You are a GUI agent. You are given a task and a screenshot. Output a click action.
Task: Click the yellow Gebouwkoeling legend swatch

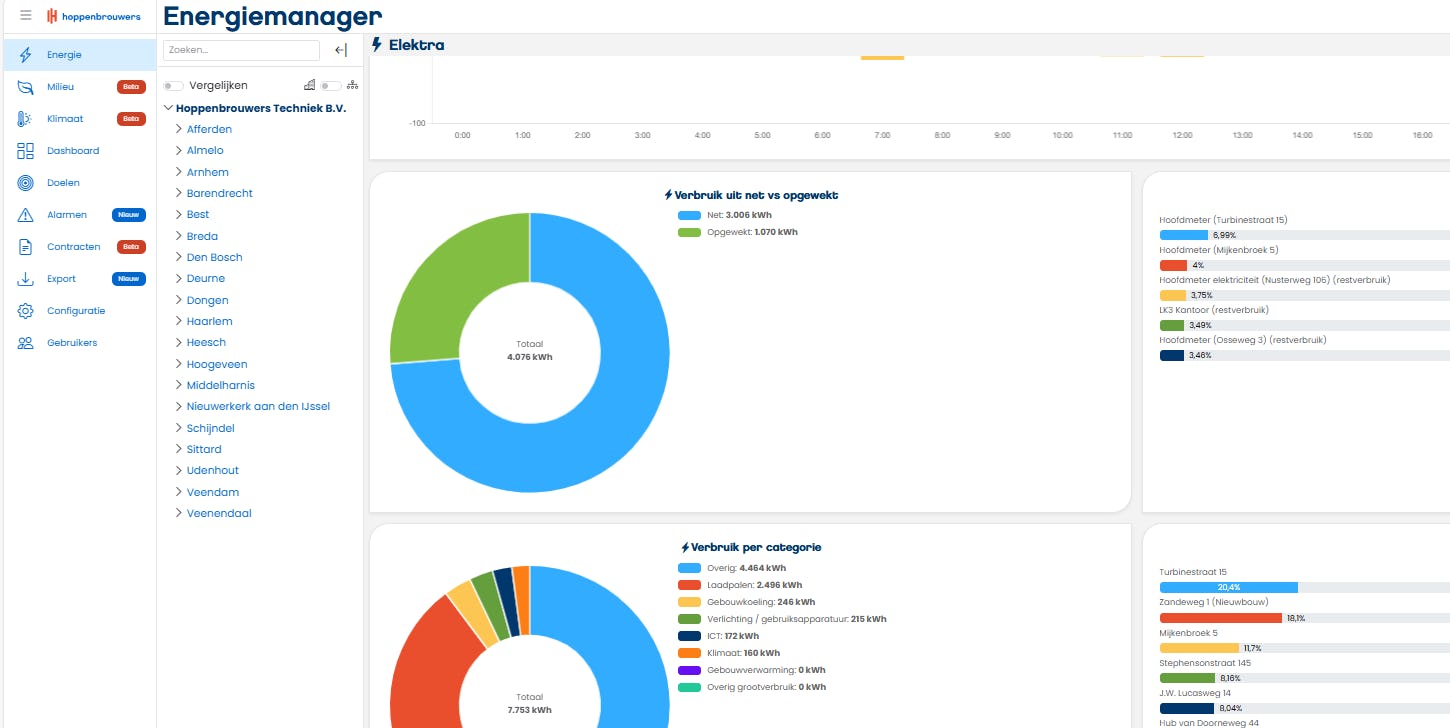click(x=690, y=602)
